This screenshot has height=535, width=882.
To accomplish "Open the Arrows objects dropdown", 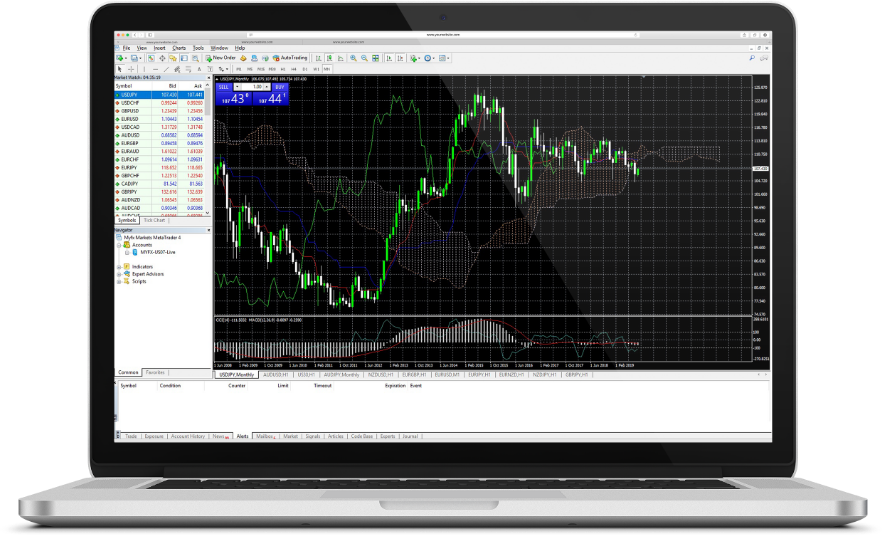I will coord(223,69).
